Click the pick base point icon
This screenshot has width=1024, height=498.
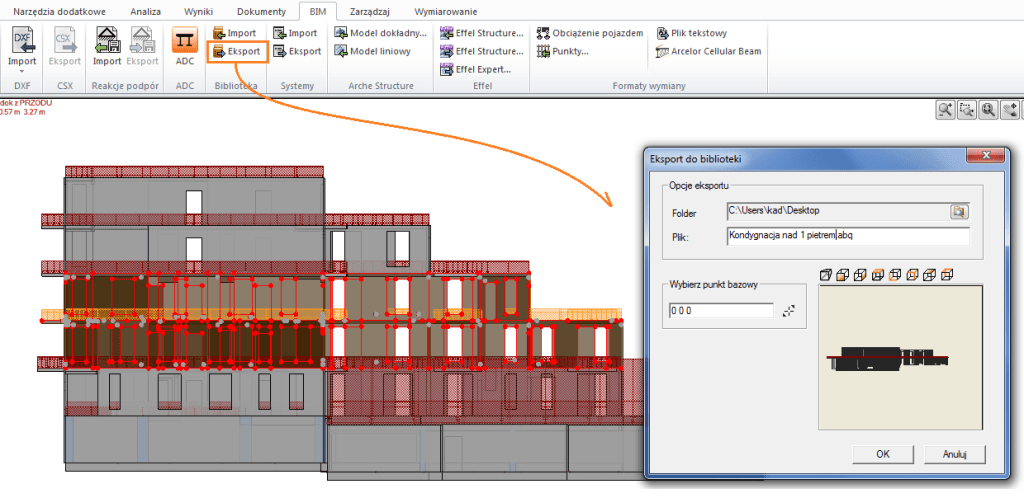pos(789,311)
